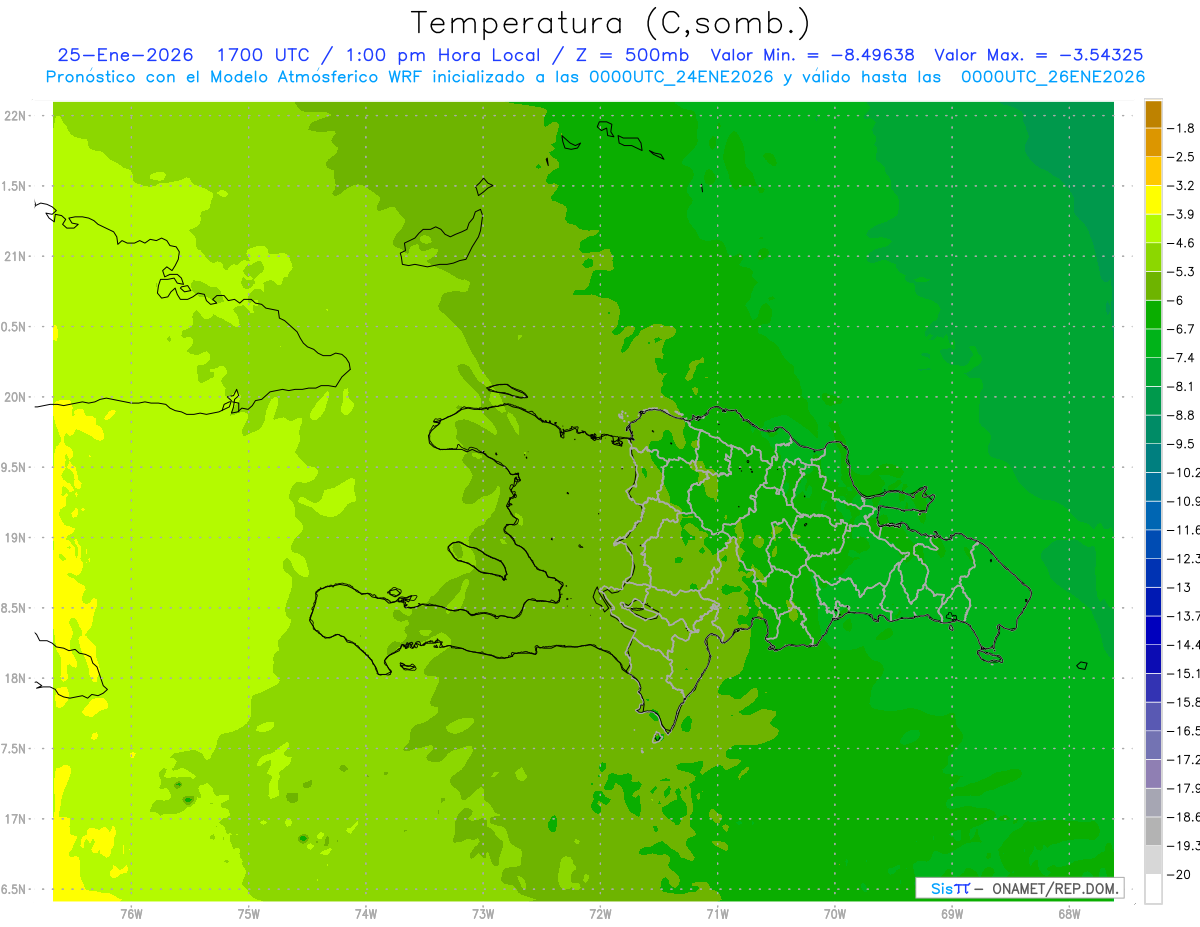Image resolution: width=1200 pixels, height=927 pixels.
Task: Click the '18N' latitude label
Action: (x=16, y=679)
